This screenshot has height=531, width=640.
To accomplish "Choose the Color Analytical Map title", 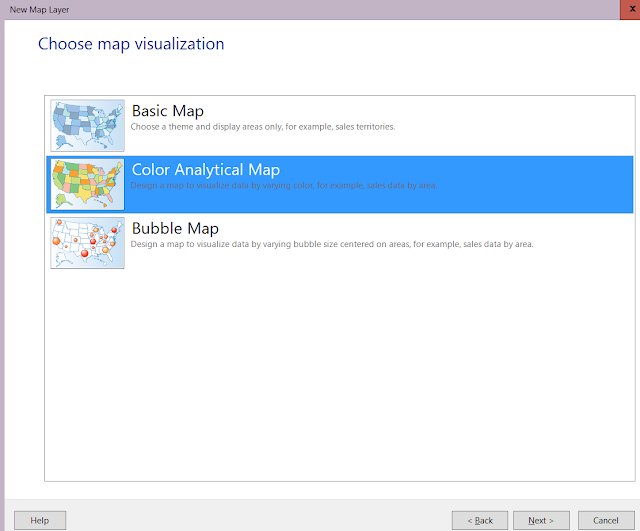I will pos(206,170).
